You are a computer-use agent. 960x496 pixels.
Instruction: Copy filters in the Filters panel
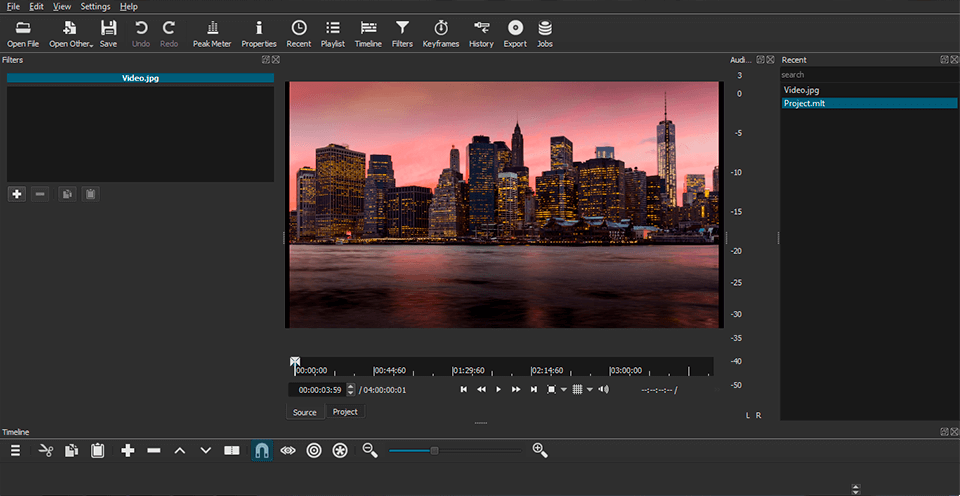click(x=67, y=194)
